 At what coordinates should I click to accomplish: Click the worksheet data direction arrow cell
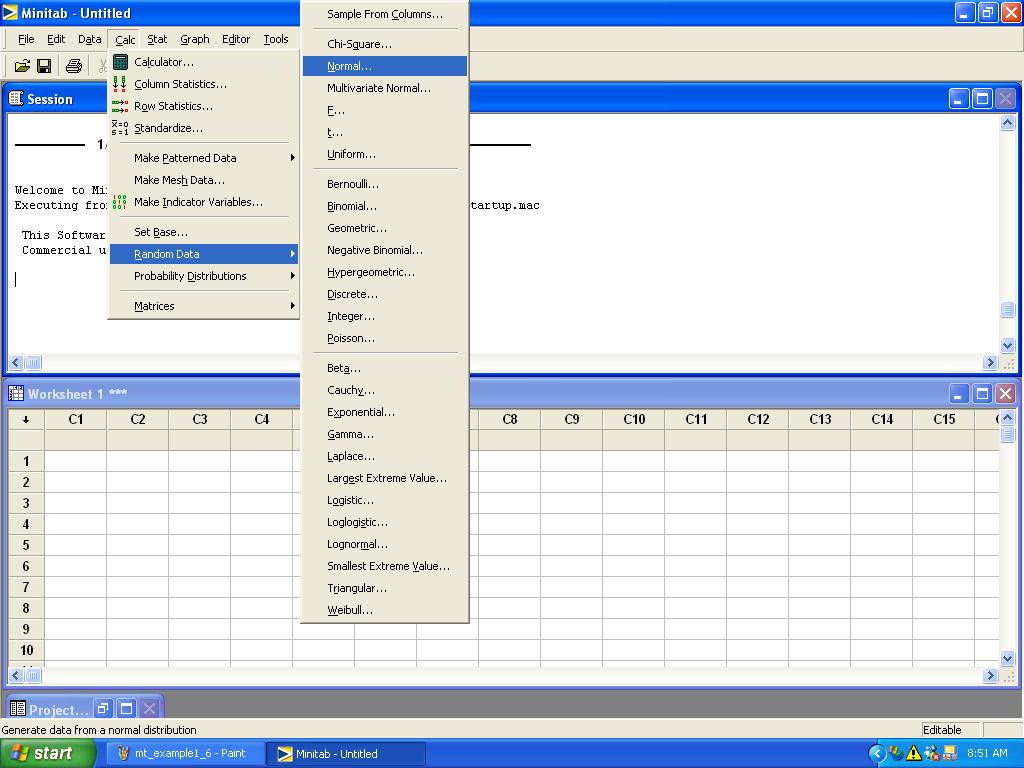click(26, 419)
